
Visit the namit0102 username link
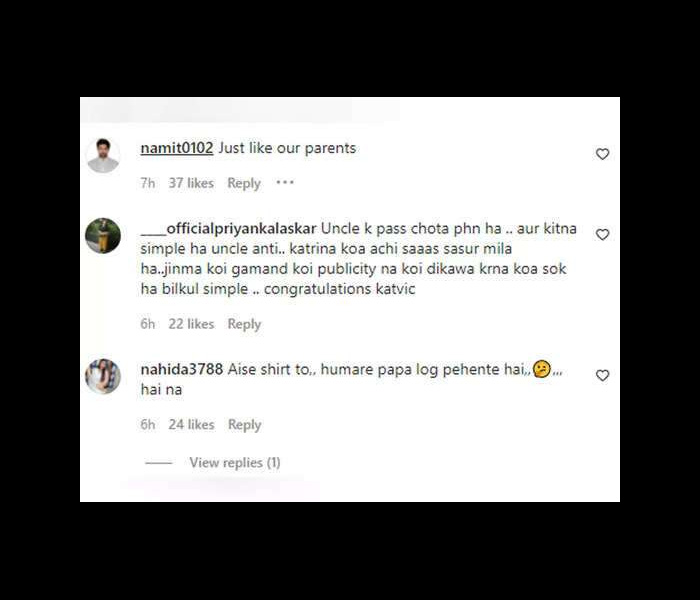(x=177, y=148)
